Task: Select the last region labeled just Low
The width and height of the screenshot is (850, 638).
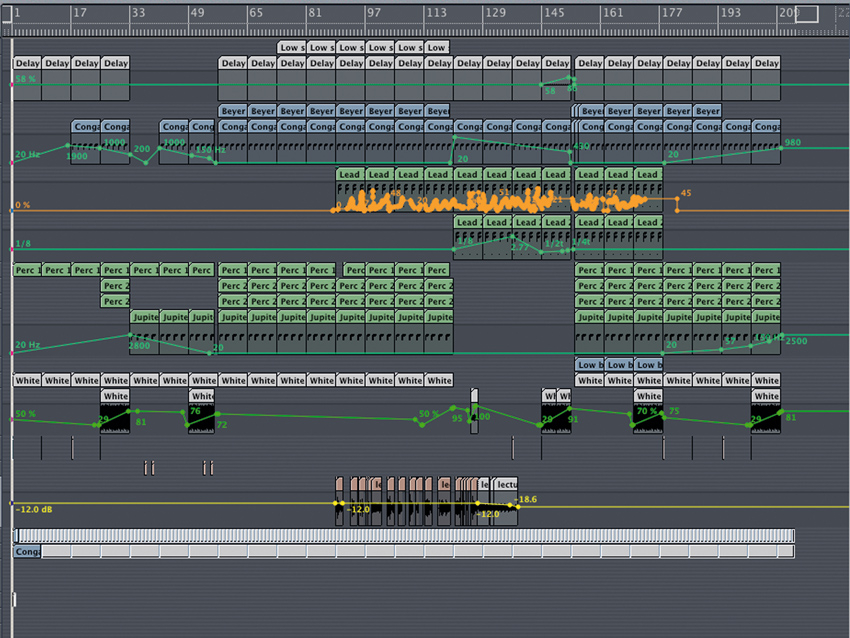Action: 436,47
